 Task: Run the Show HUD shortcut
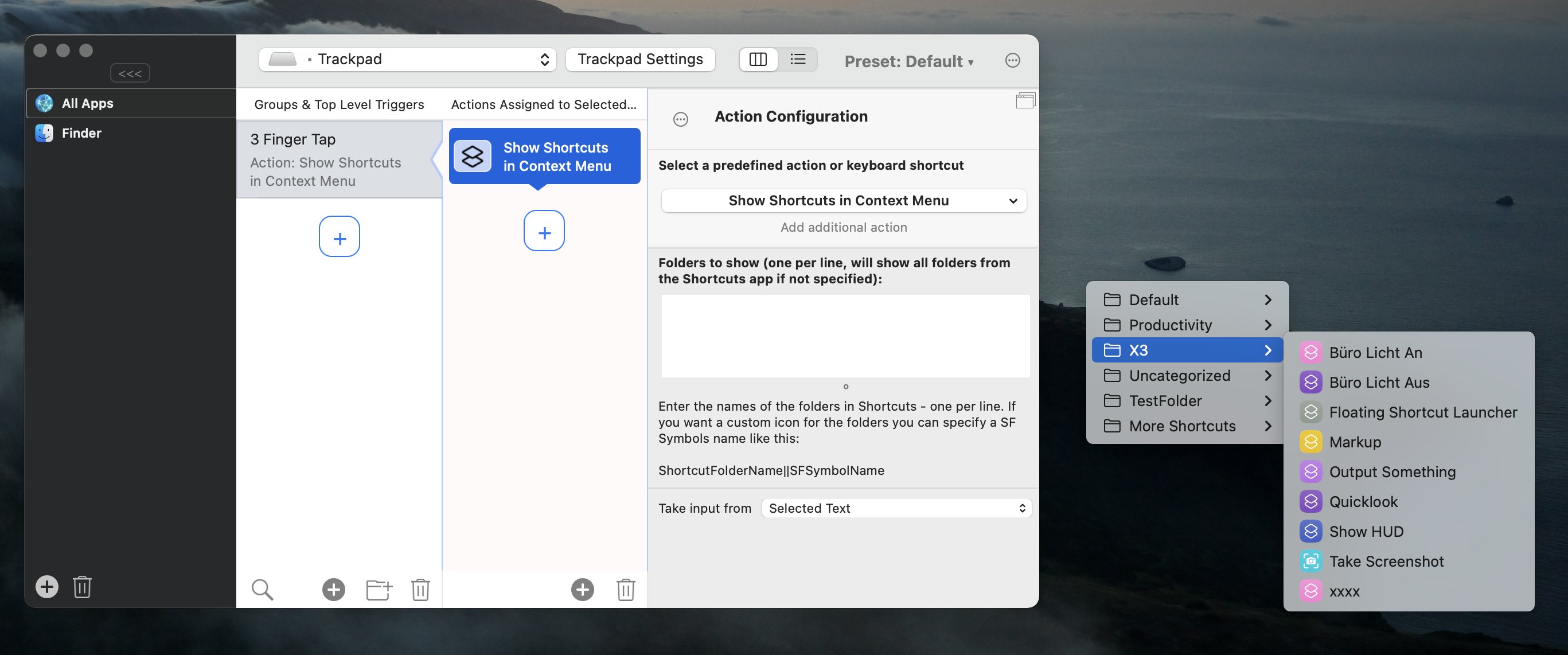coord(1409,532)
